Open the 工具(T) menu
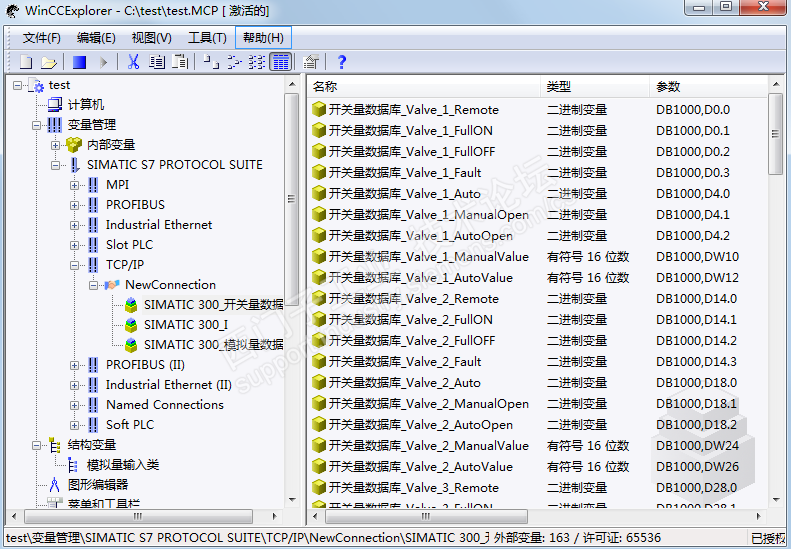 coord(207,38)
